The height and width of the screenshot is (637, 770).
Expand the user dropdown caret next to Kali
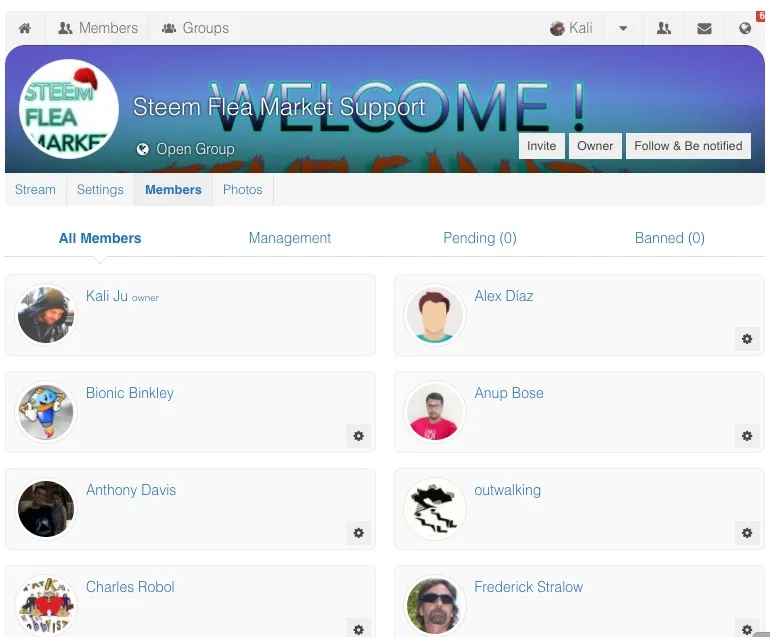[623, 28]
